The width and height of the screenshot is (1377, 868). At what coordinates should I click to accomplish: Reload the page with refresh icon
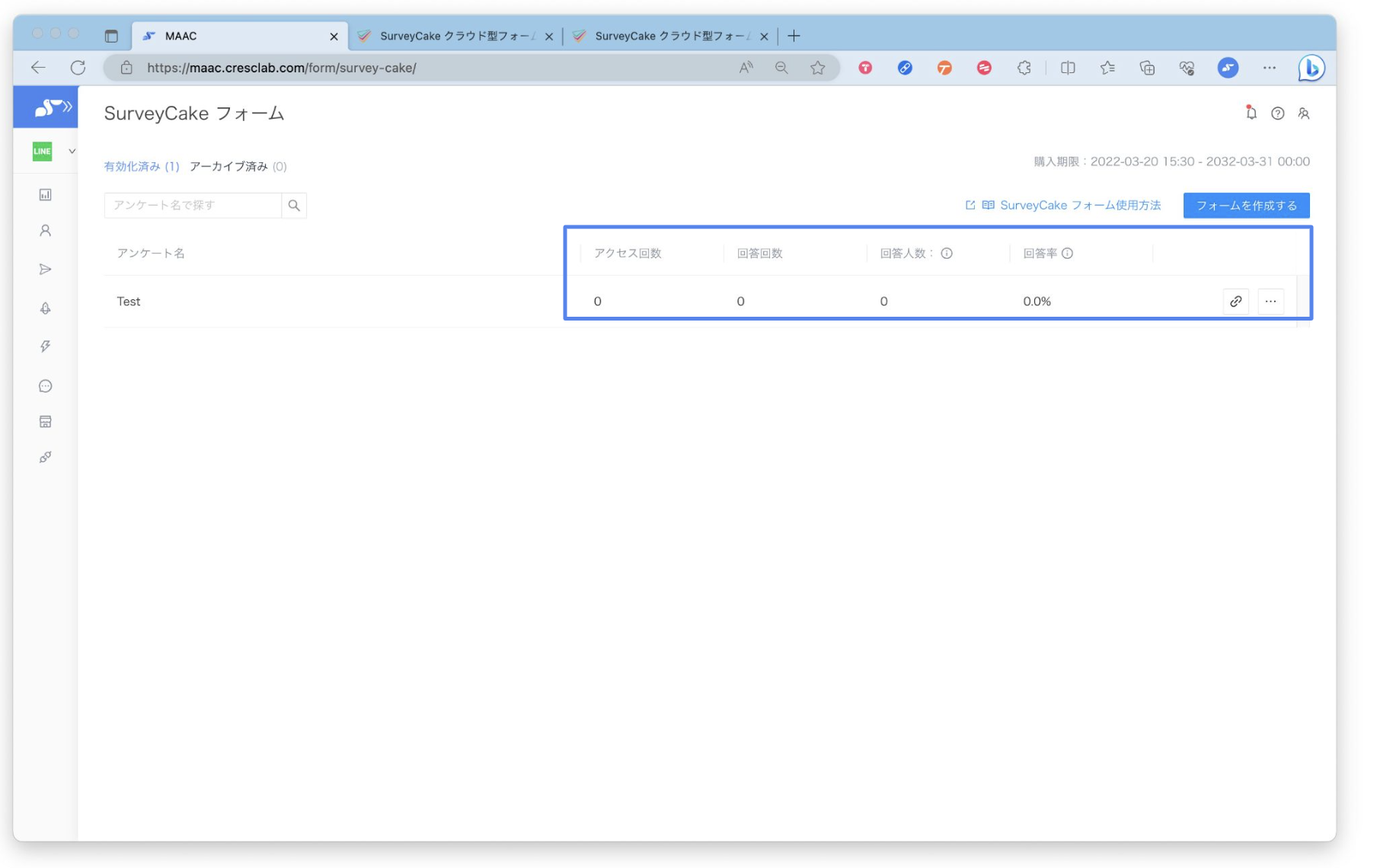tap(78, 68)
